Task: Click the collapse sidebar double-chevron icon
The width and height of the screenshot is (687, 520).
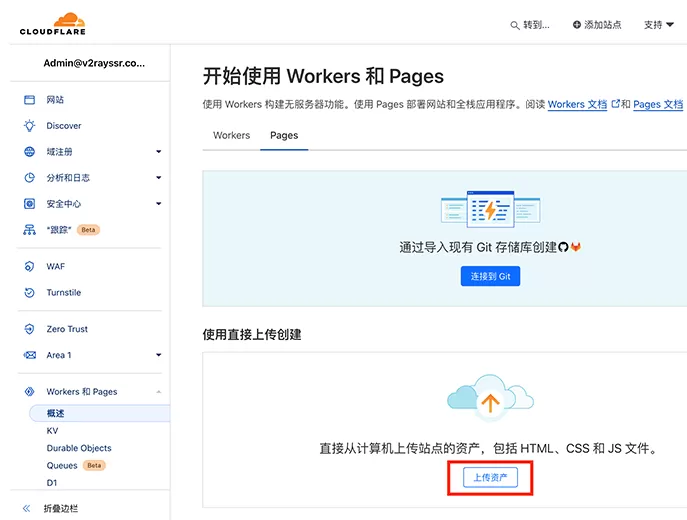Action: [x=27, y=508]
